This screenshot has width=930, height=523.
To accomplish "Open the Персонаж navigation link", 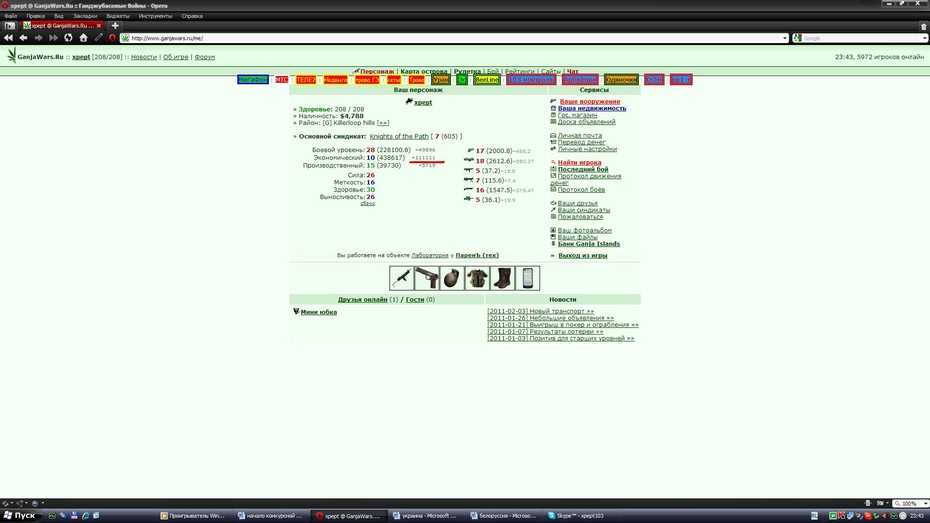I will pos(377,71).
